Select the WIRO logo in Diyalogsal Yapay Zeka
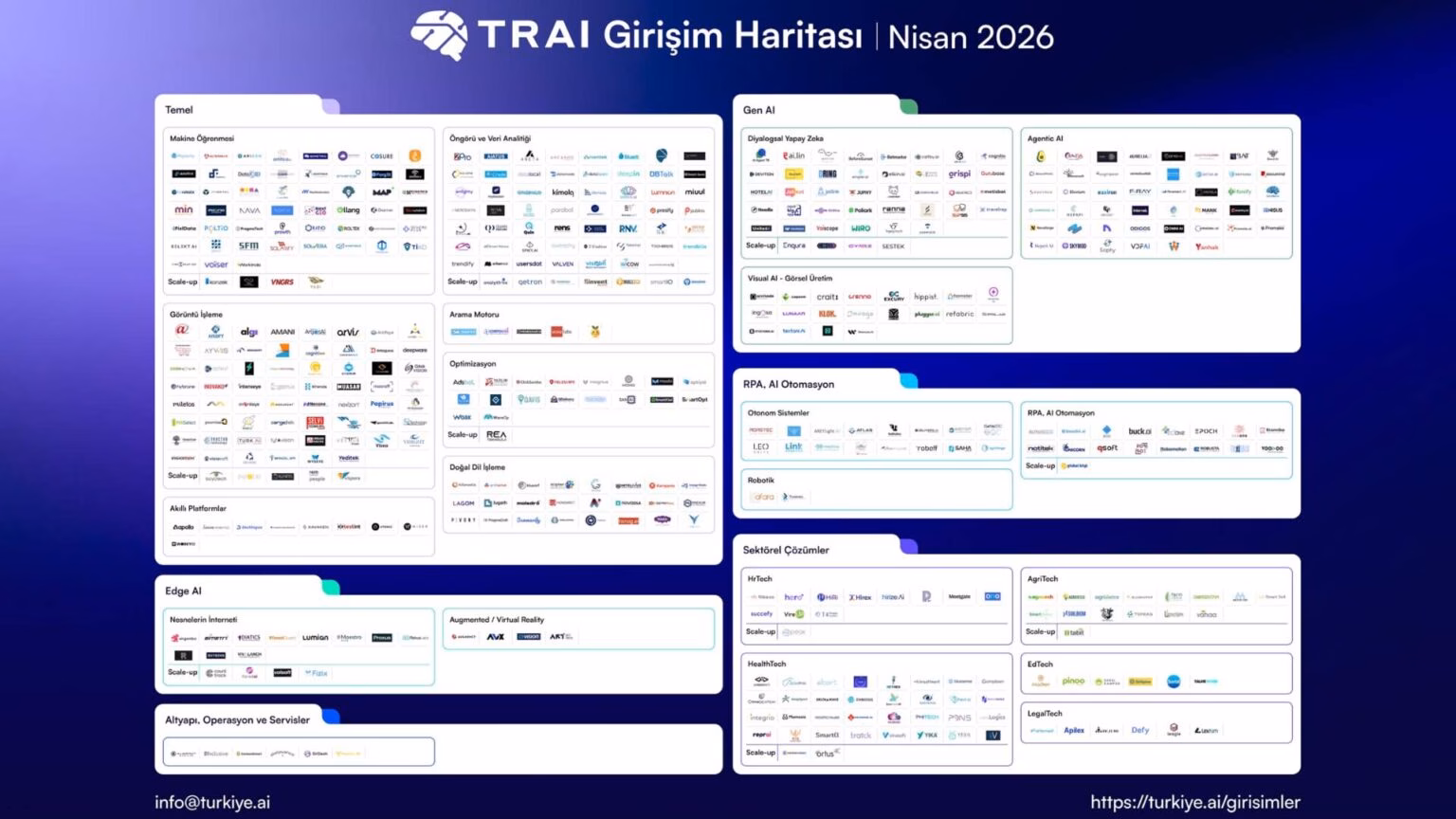 (861, 228)
